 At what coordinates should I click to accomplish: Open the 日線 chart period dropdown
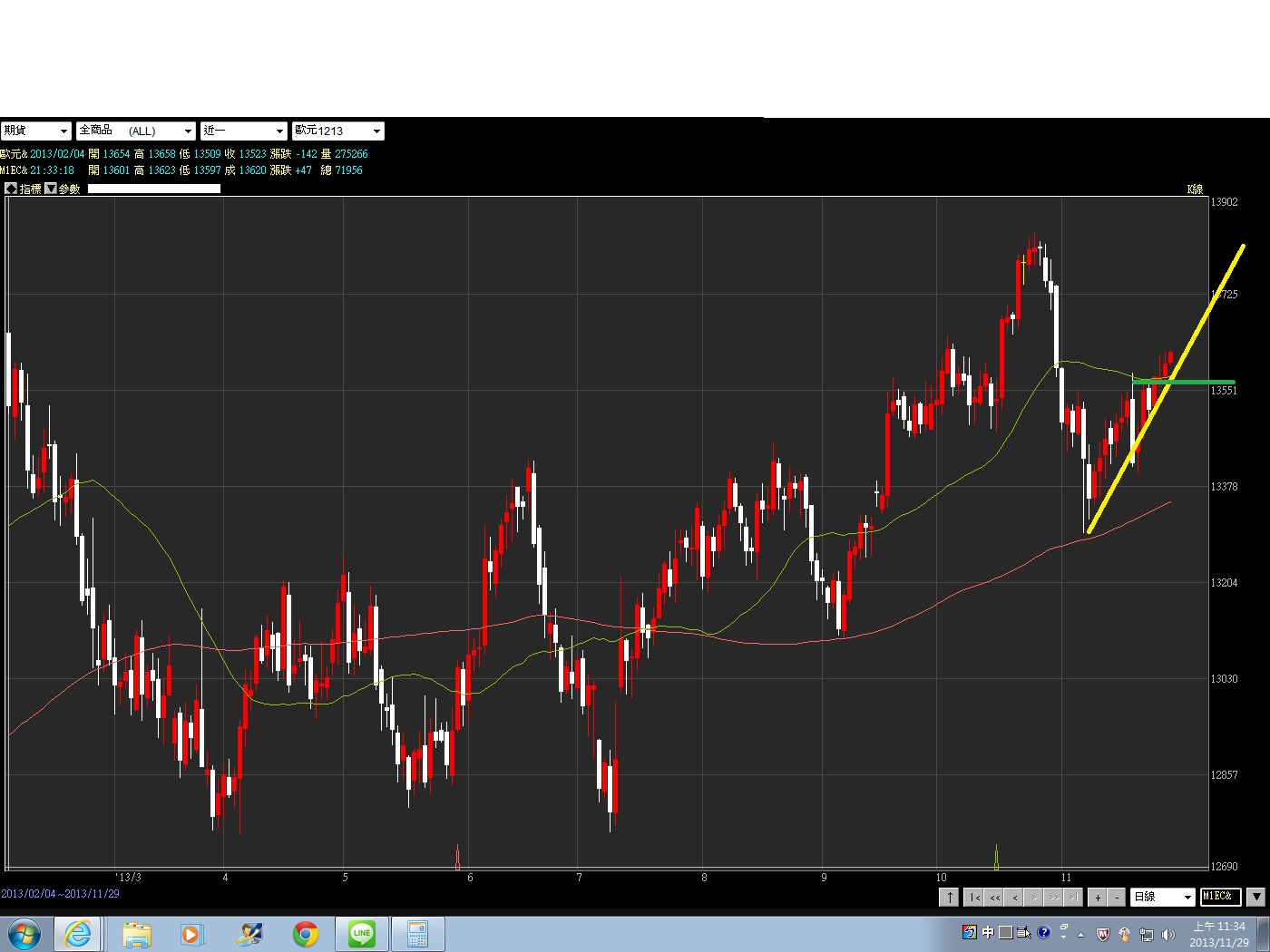(1162, 897)
